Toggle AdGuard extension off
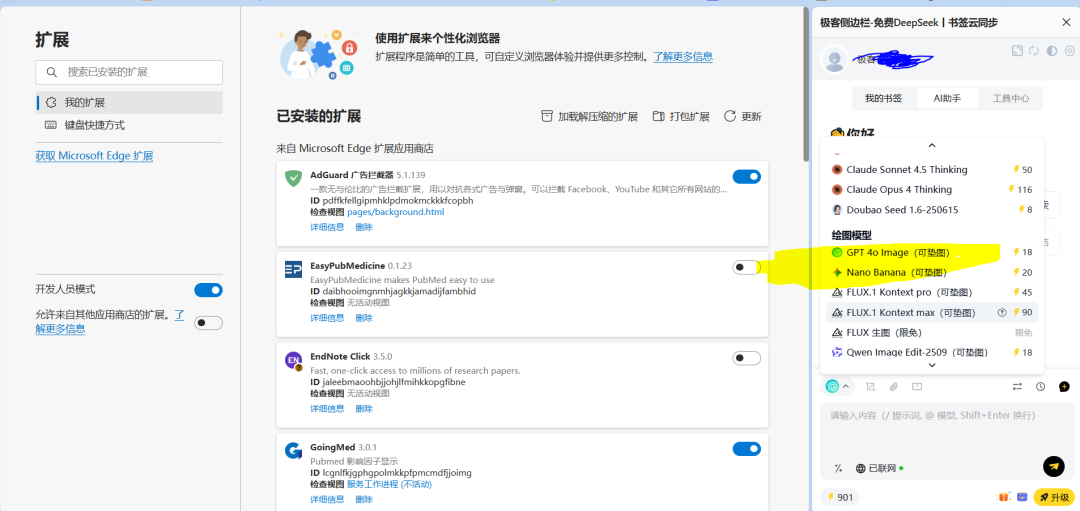 click(x=747, y=177)
